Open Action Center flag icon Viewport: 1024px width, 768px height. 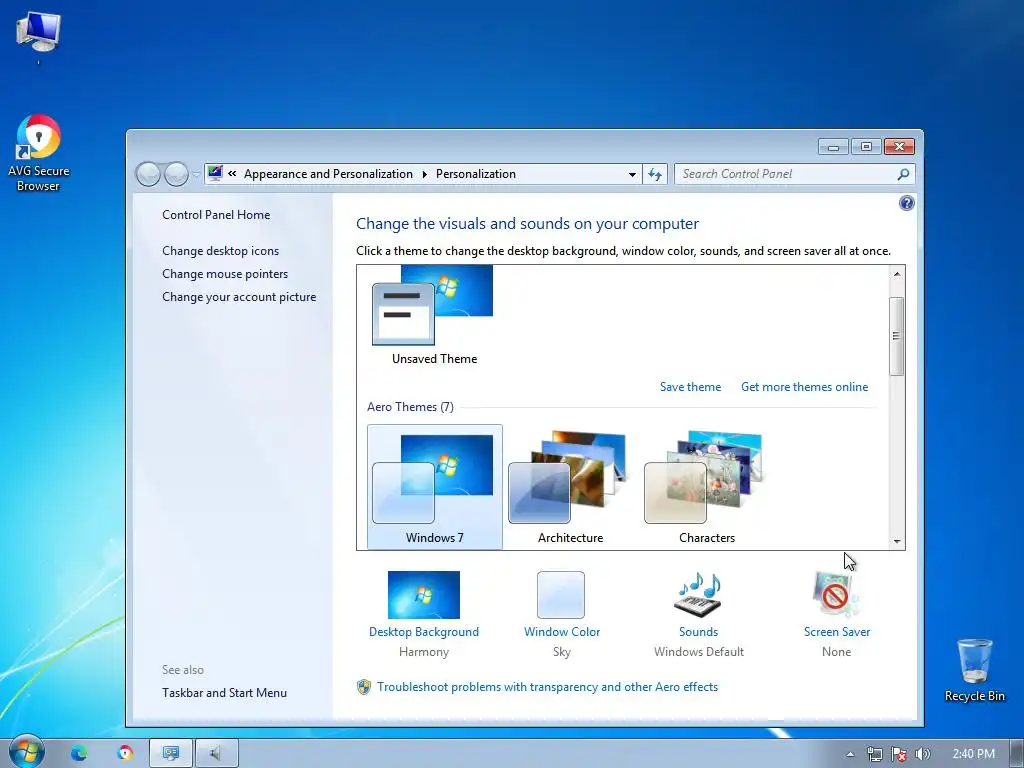pyautogui.click(x=899, y=754)
